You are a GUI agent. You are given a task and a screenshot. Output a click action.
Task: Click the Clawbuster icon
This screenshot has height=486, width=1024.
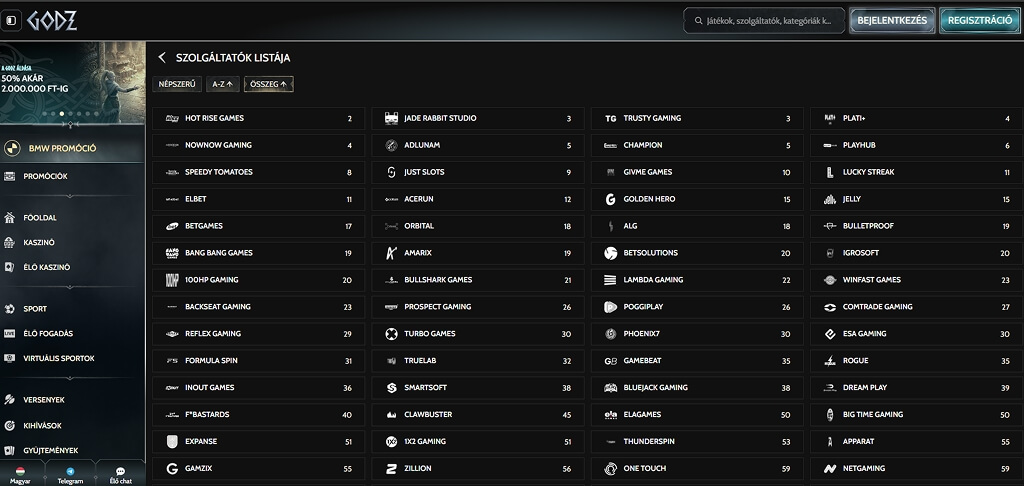(x=391, y=415)
